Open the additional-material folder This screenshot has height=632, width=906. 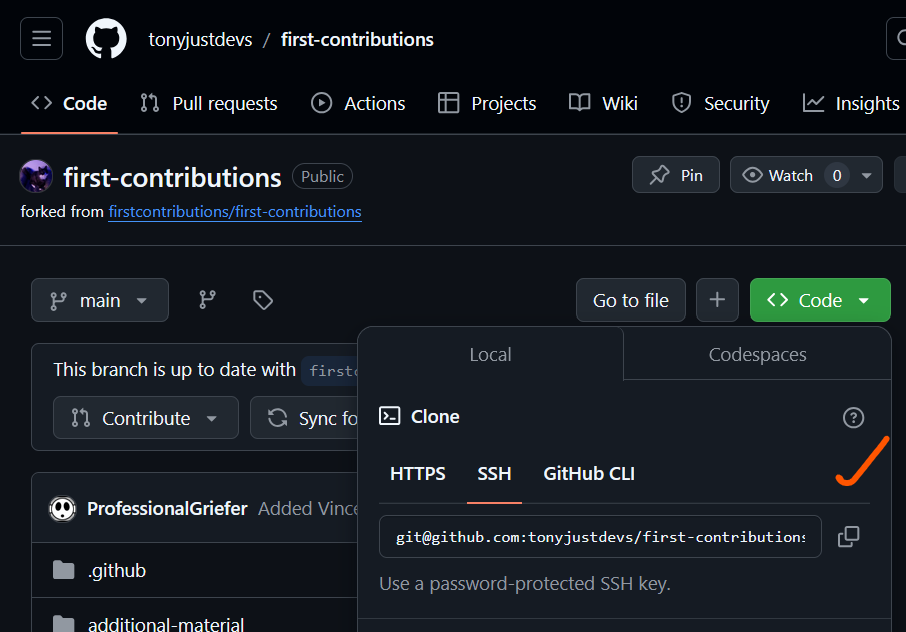[x=166, y=624]
